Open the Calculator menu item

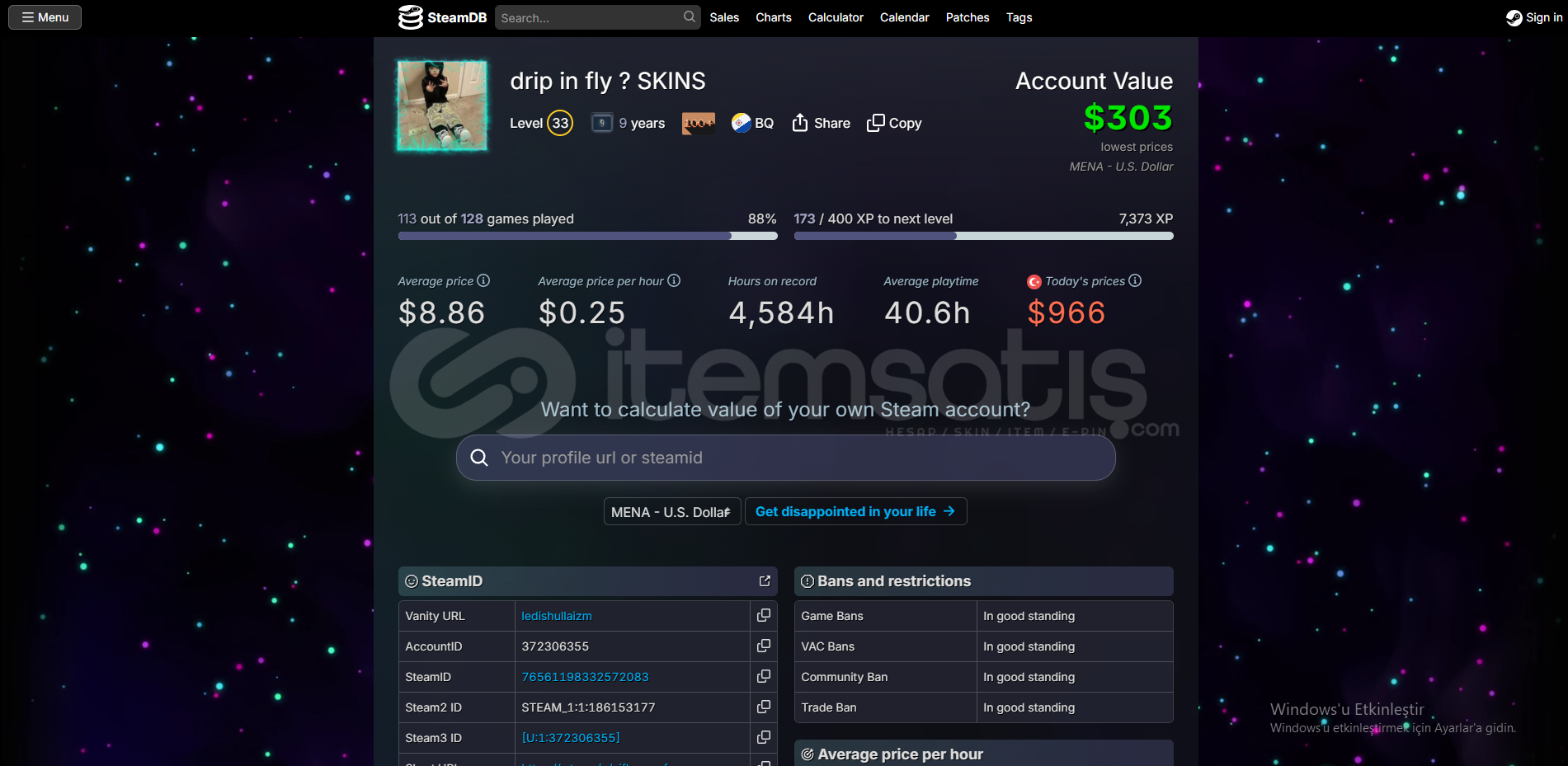click(x=836, y=17)
